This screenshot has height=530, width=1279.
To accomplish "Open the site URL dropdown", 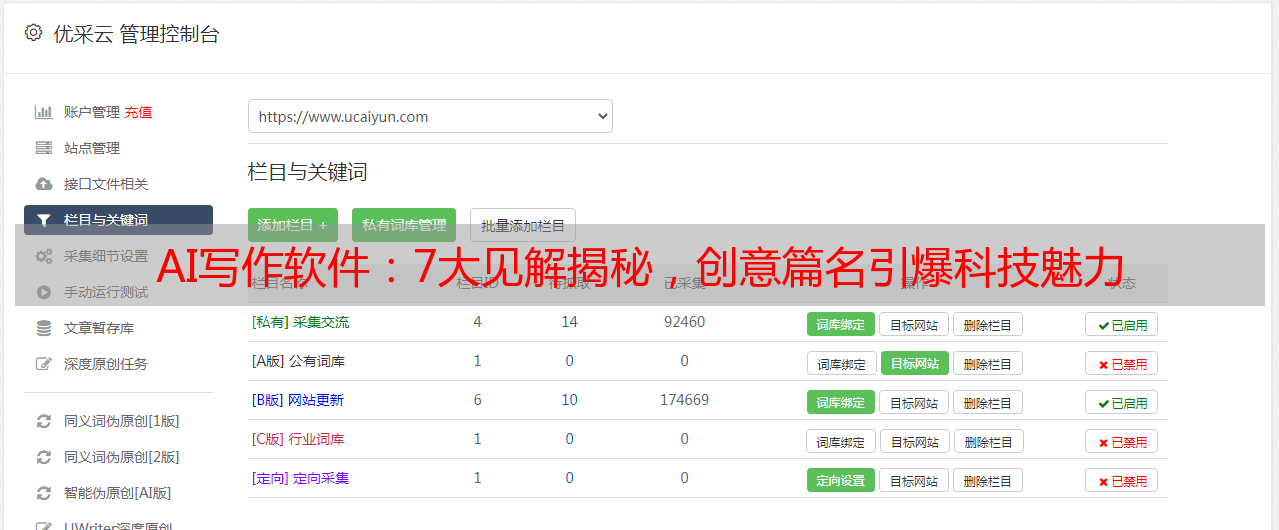I will [430, 116].
